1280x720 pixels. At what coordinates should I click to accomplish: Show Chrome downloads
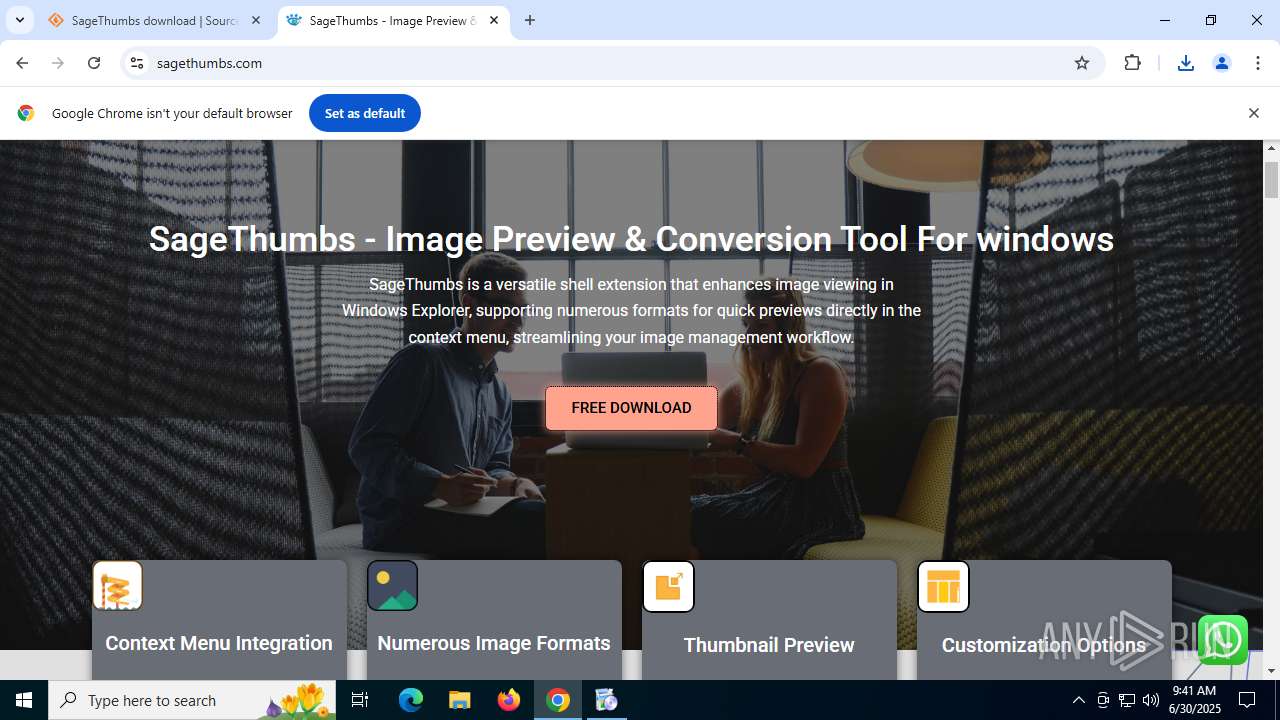tap(1186, 63)
